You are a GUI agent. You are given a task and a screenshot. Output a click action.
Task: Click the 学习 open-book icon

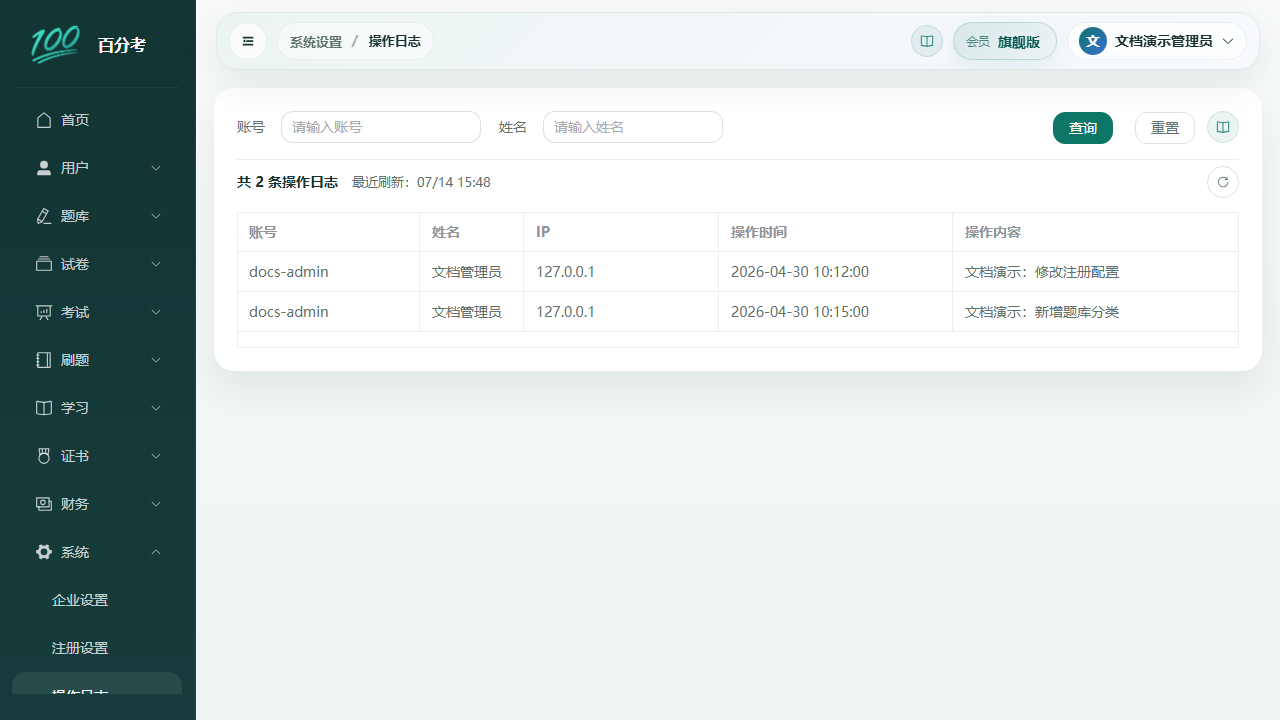coord(43,408)
